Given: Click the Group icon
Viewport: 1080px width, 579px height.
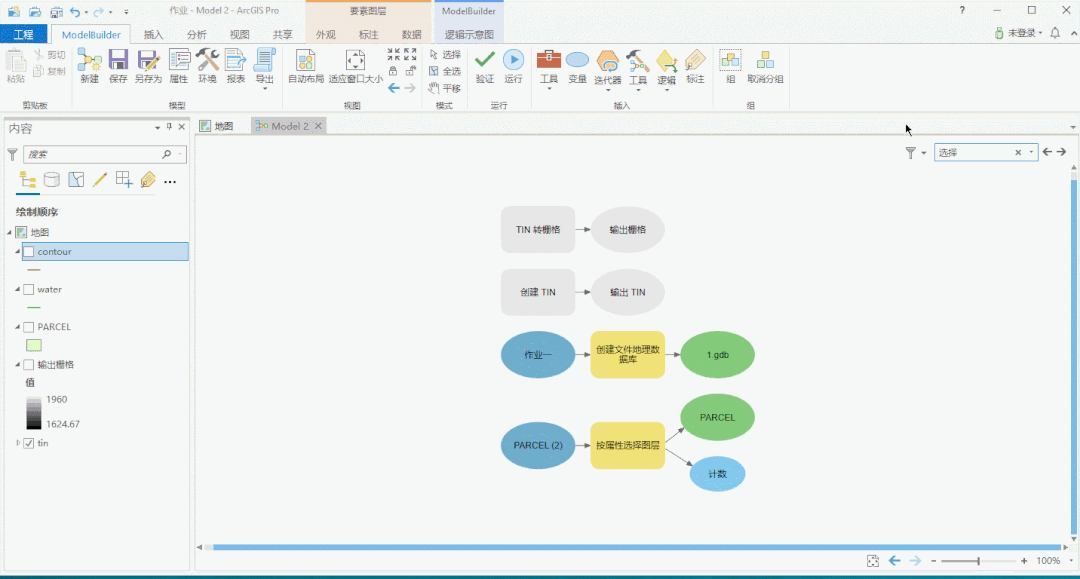Looking at the screenshot, I should coord(730,61).
